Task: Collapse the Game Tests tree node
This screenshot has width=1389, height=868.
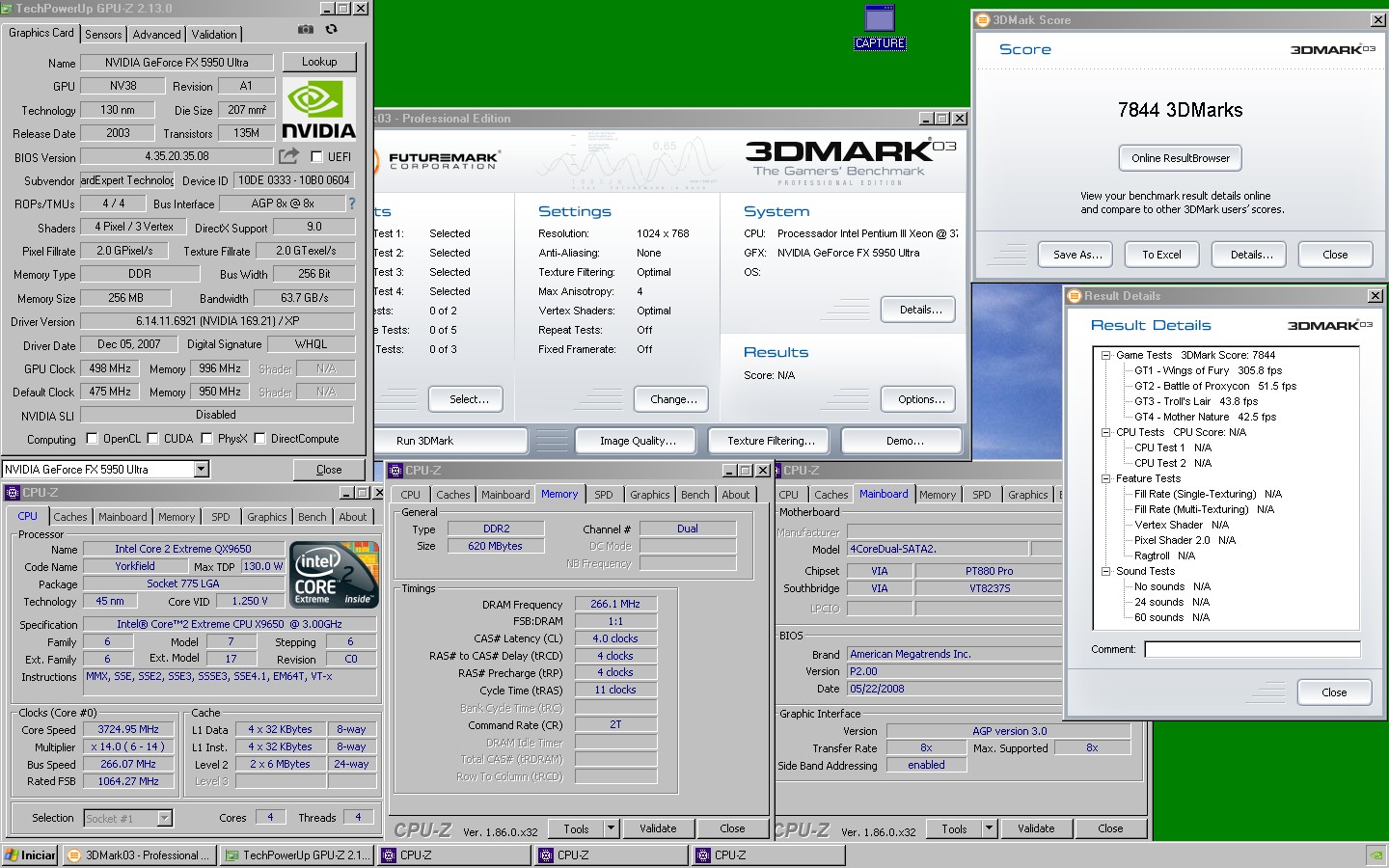Action: click(x=1105, y=355)
